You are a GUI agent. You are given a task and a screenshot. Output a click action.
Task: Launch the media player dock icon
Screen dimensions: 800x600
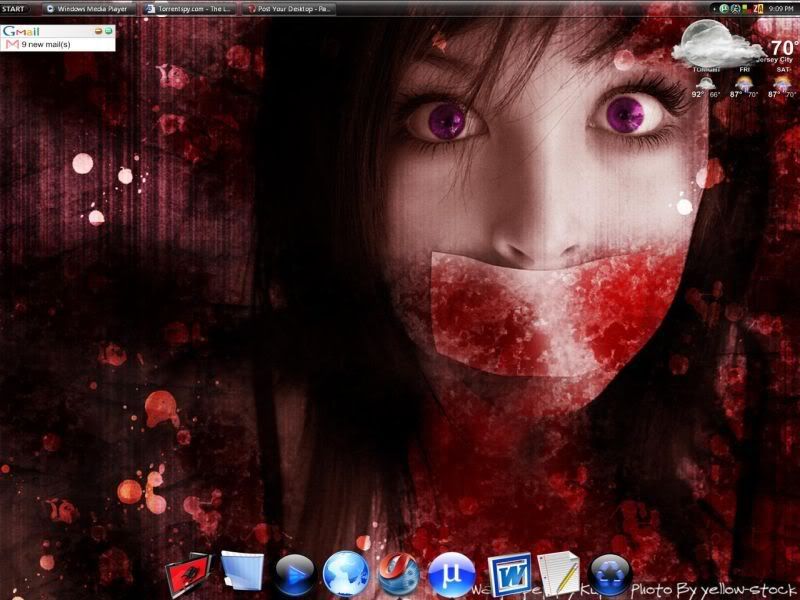click(295, 576)
